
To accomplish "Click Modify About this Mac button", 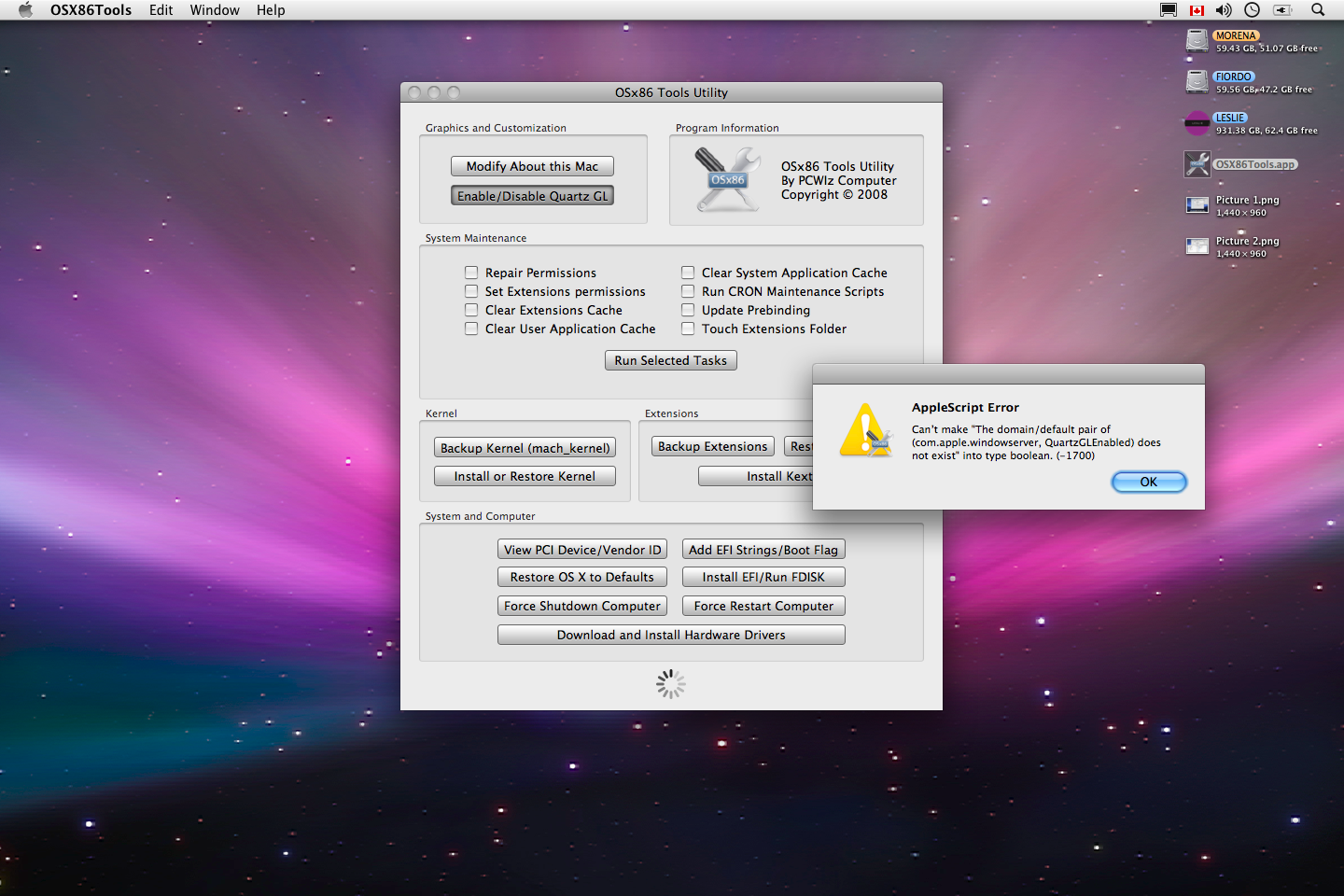I will (x=532, y=166).
